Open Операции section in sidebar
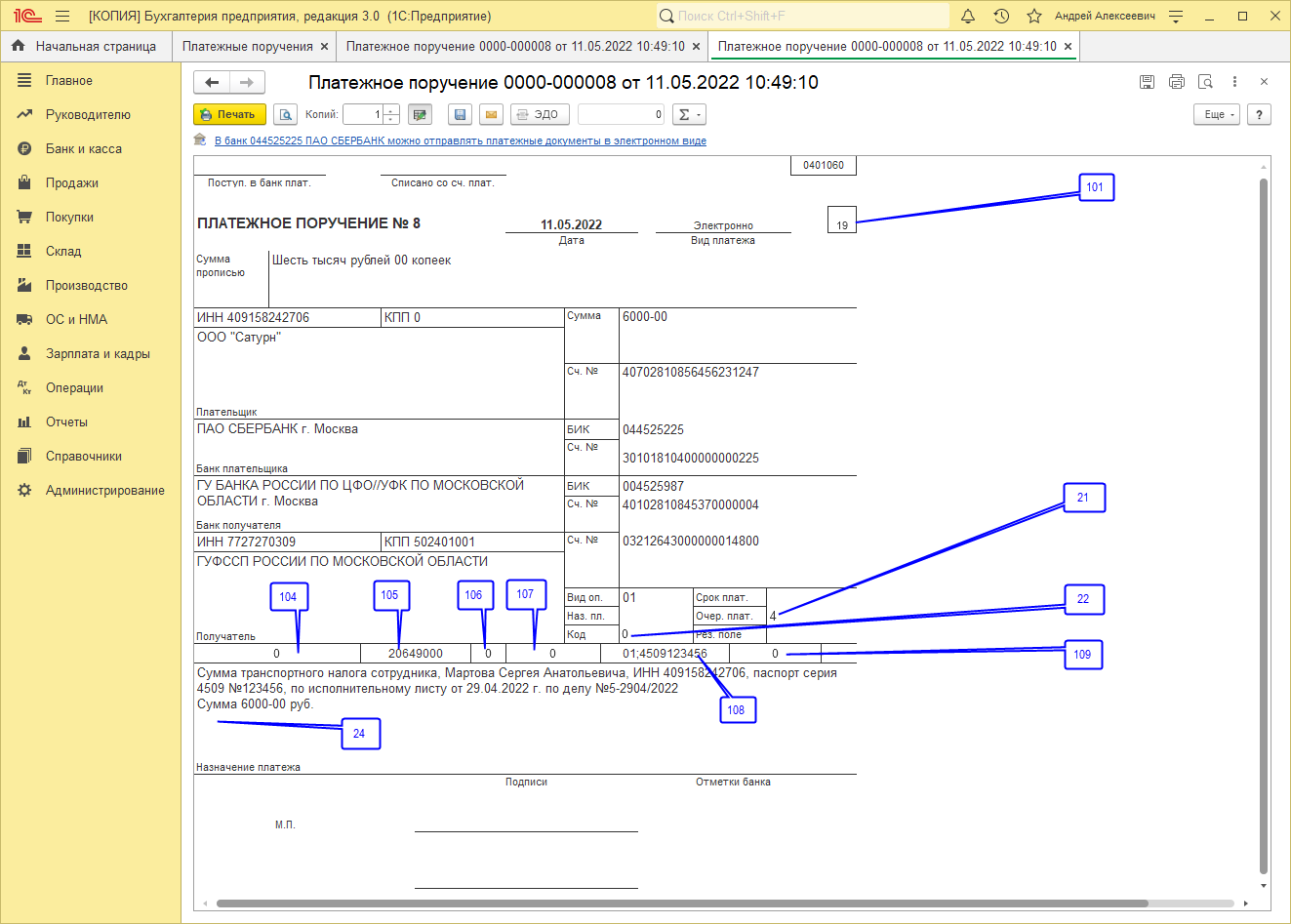Viewport: 1291px width, 924px height. click(x=91, y=387)
